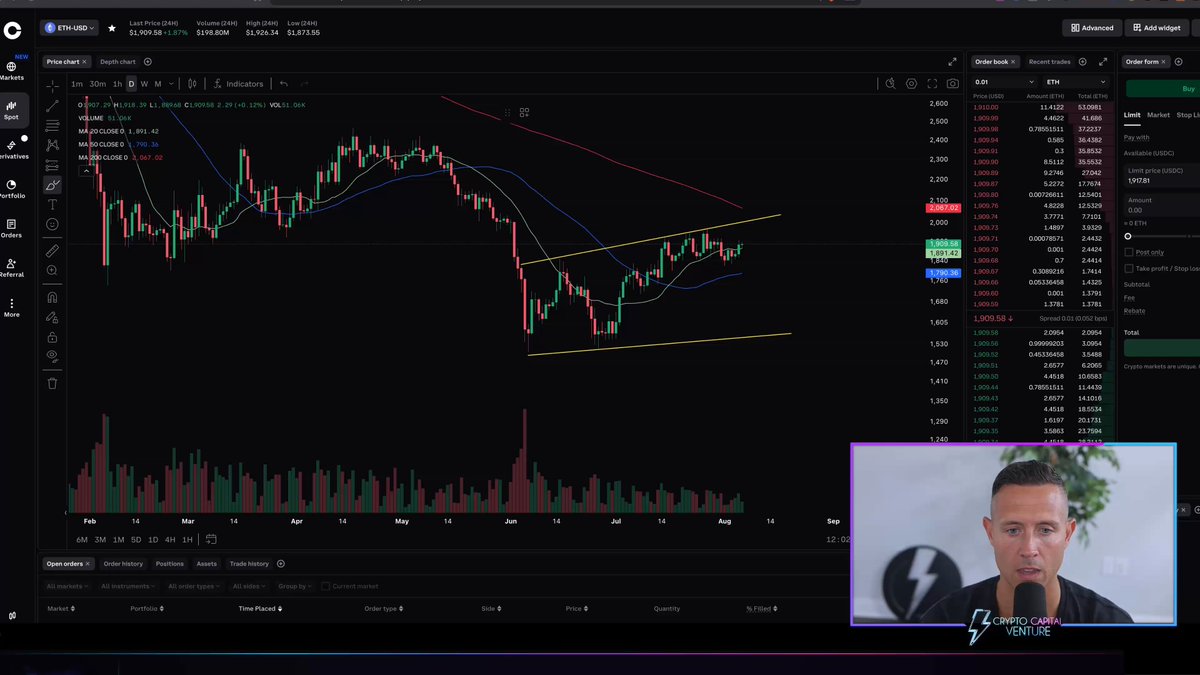
Task: Open the candlestick chart type selector
Action: click(x=193, y=84)
